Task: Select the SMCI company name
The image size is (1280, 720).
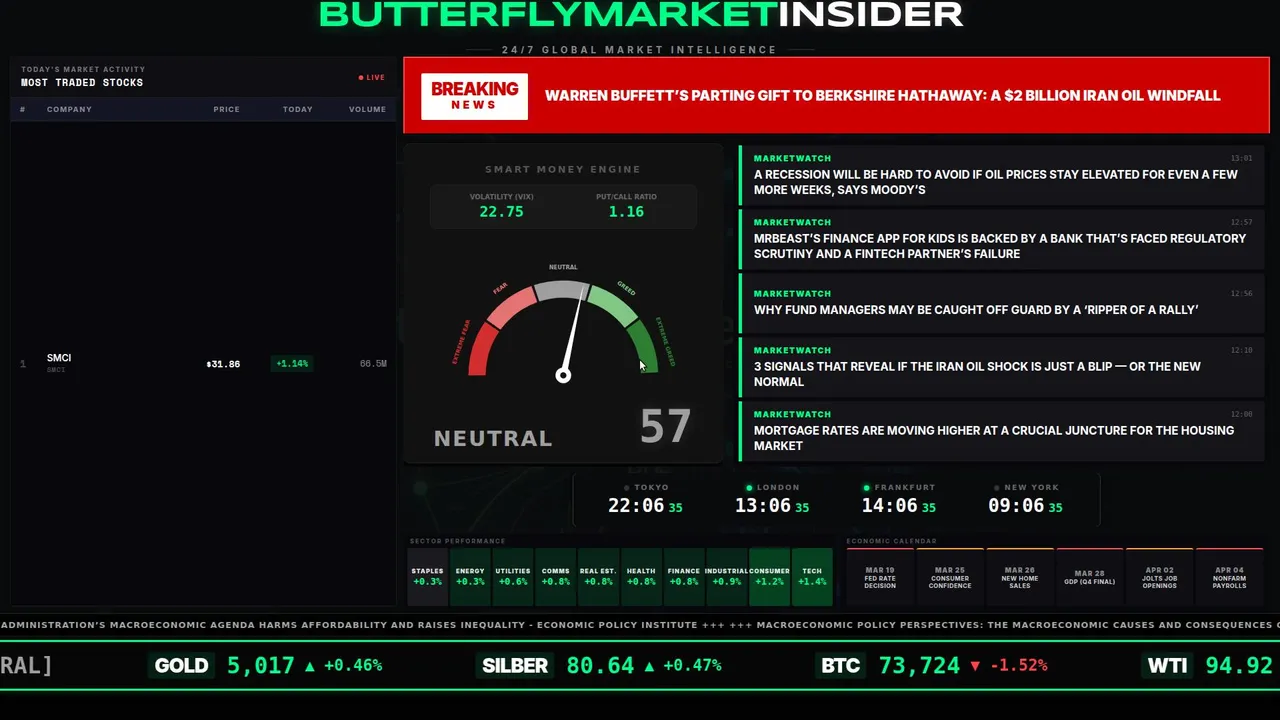Action: click(x=59, y=358)
